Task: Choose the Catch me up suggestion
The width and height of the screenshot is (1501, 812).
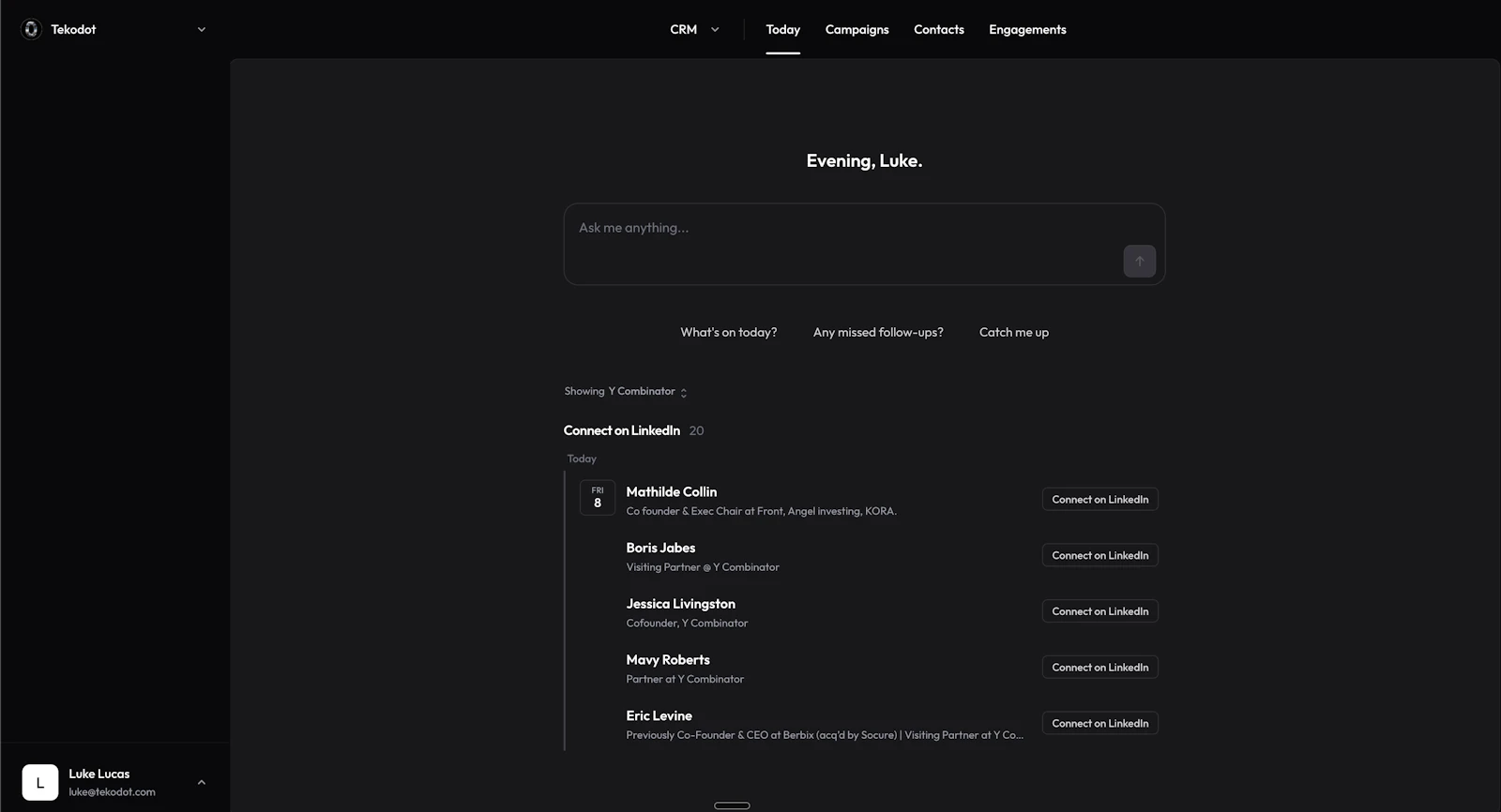Action: 1014,332
